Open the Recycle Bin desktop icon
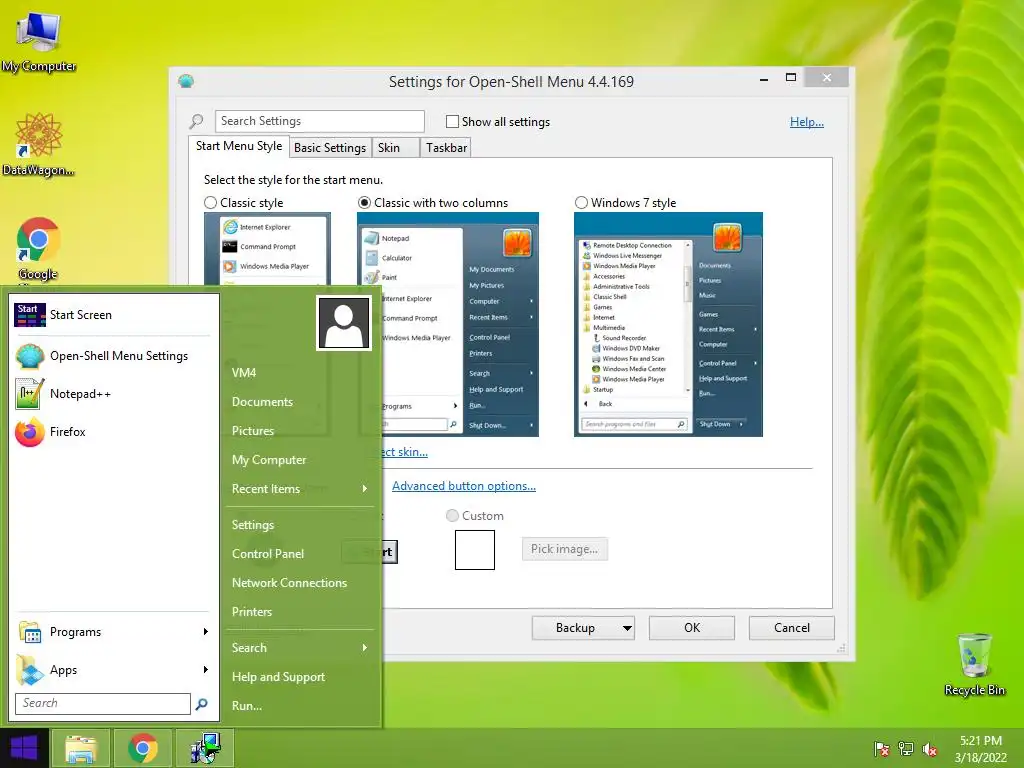 pyautogui.click(x=974, y=665)
